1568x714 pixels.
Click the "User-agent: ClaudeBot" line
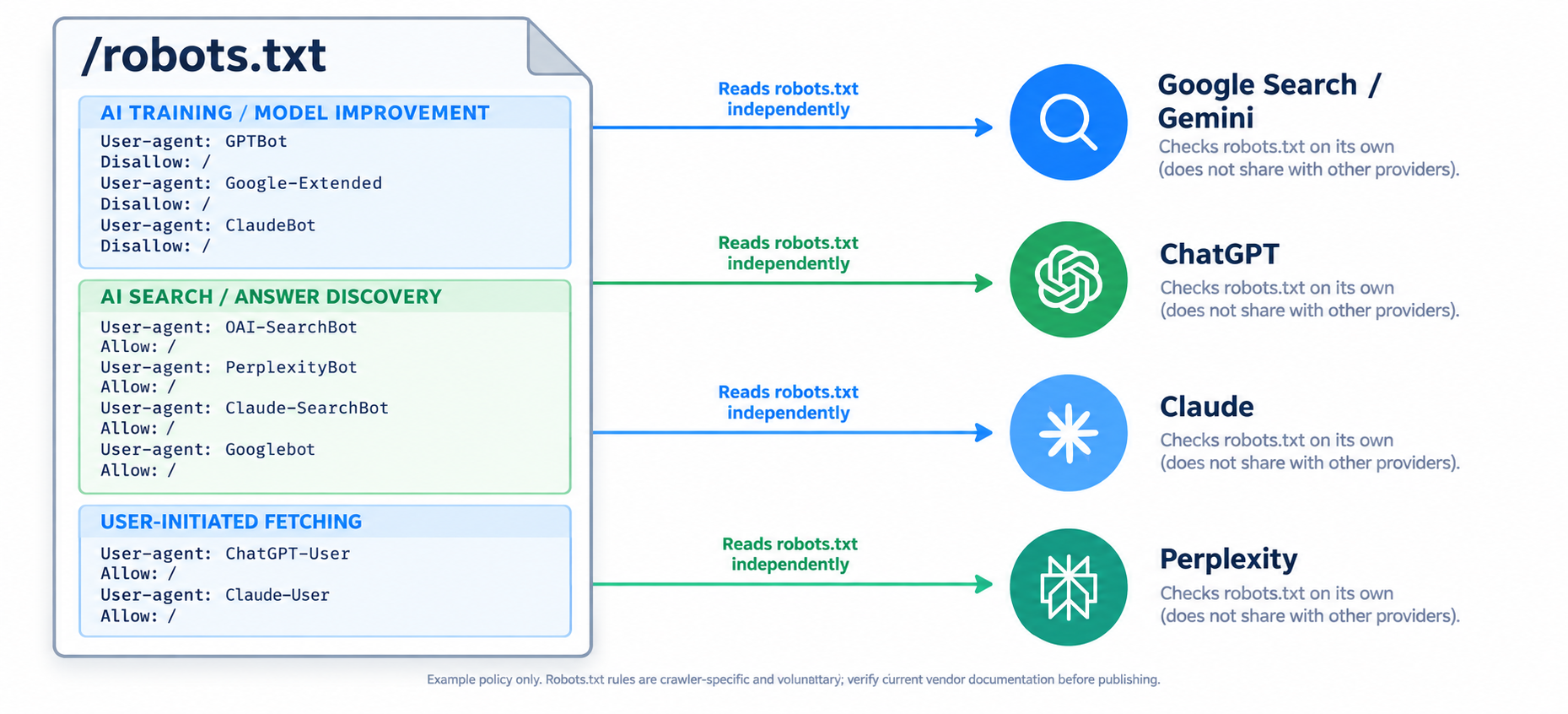click(x=208, y=225)
